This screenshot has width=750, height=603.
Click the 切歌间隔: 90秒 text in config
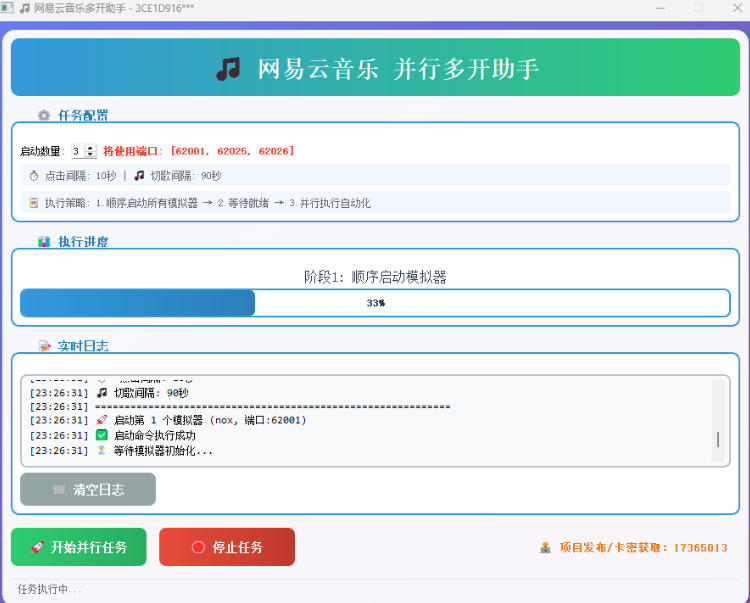[186, 176]
